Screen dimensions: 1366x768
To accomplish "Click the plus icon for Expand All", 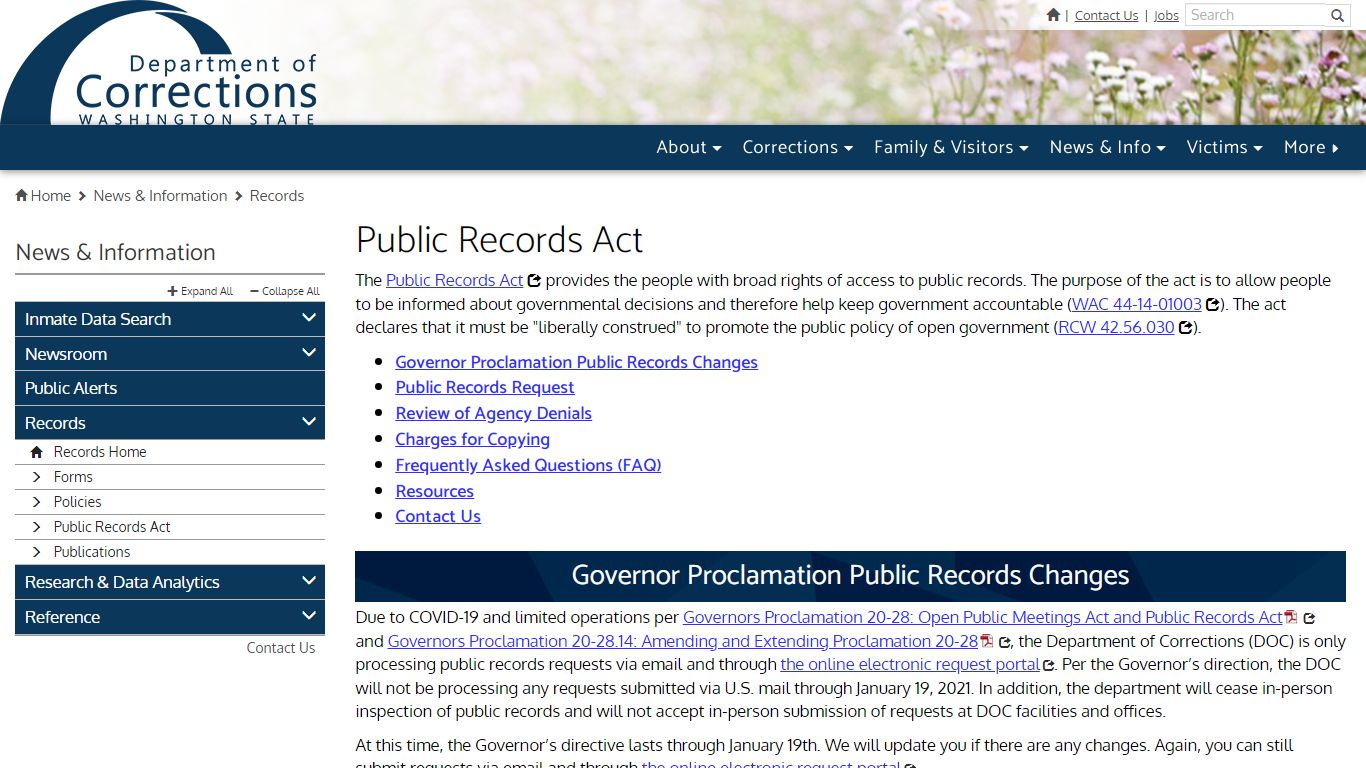I will pyautogui.click(x=172, y=291).
